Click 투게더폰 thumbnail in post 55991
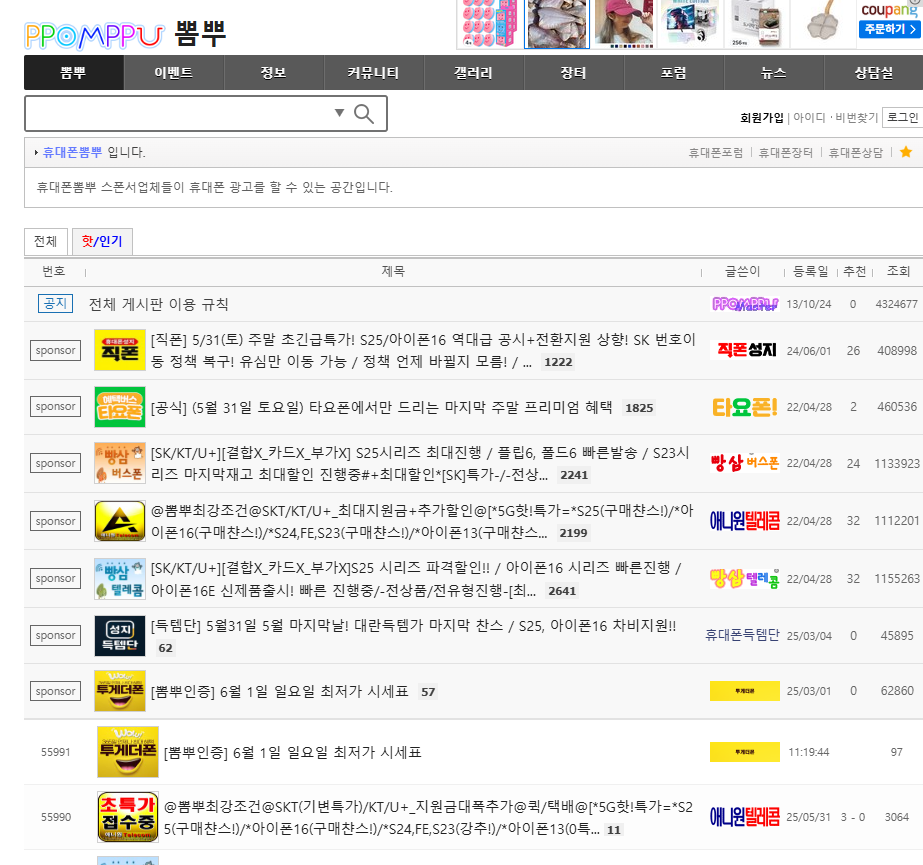The image size is (923, 865). tap(128, 752)
